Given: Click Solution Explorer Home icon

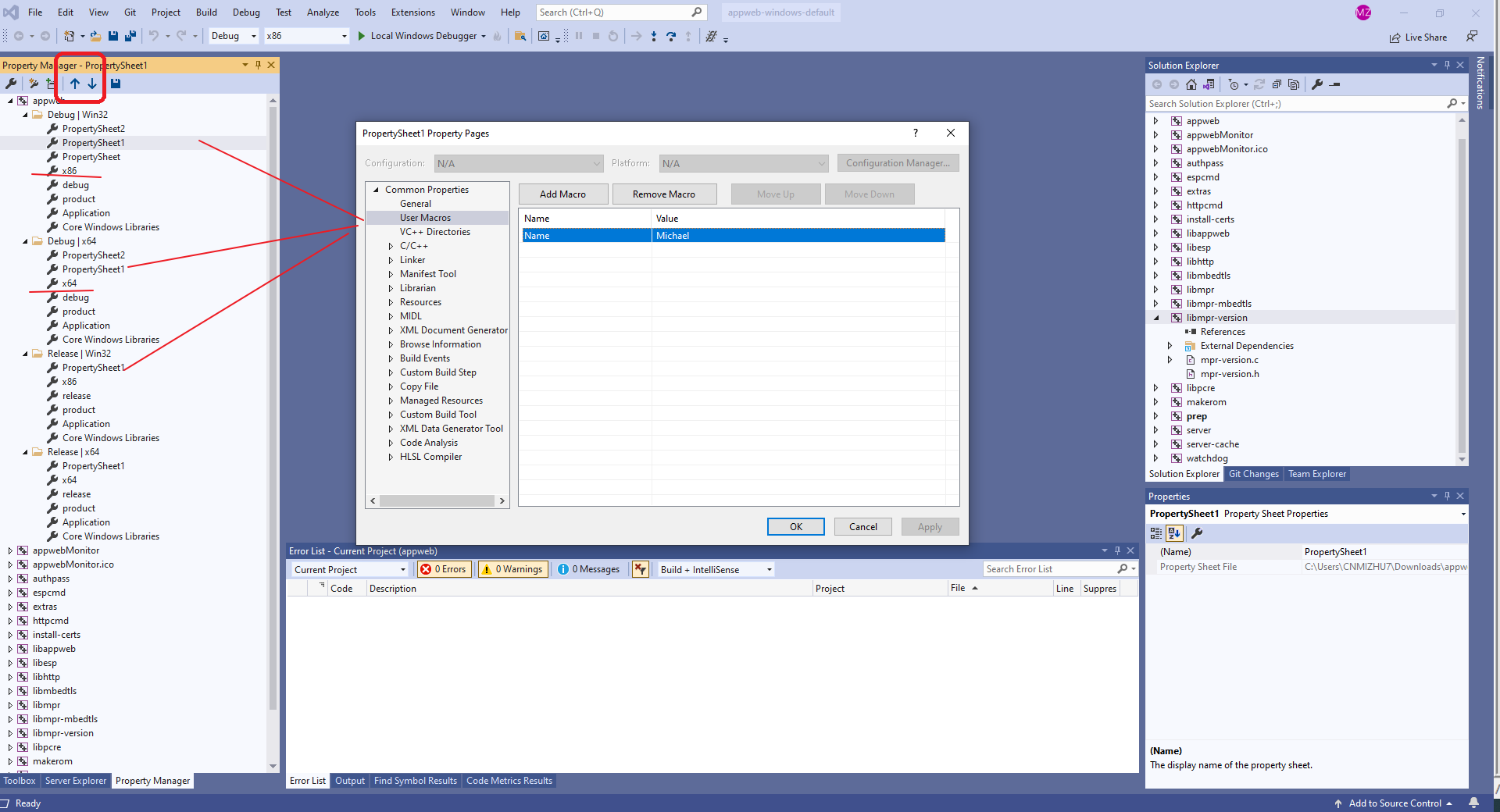Looking at the screenshot, I should [1191, 84].
